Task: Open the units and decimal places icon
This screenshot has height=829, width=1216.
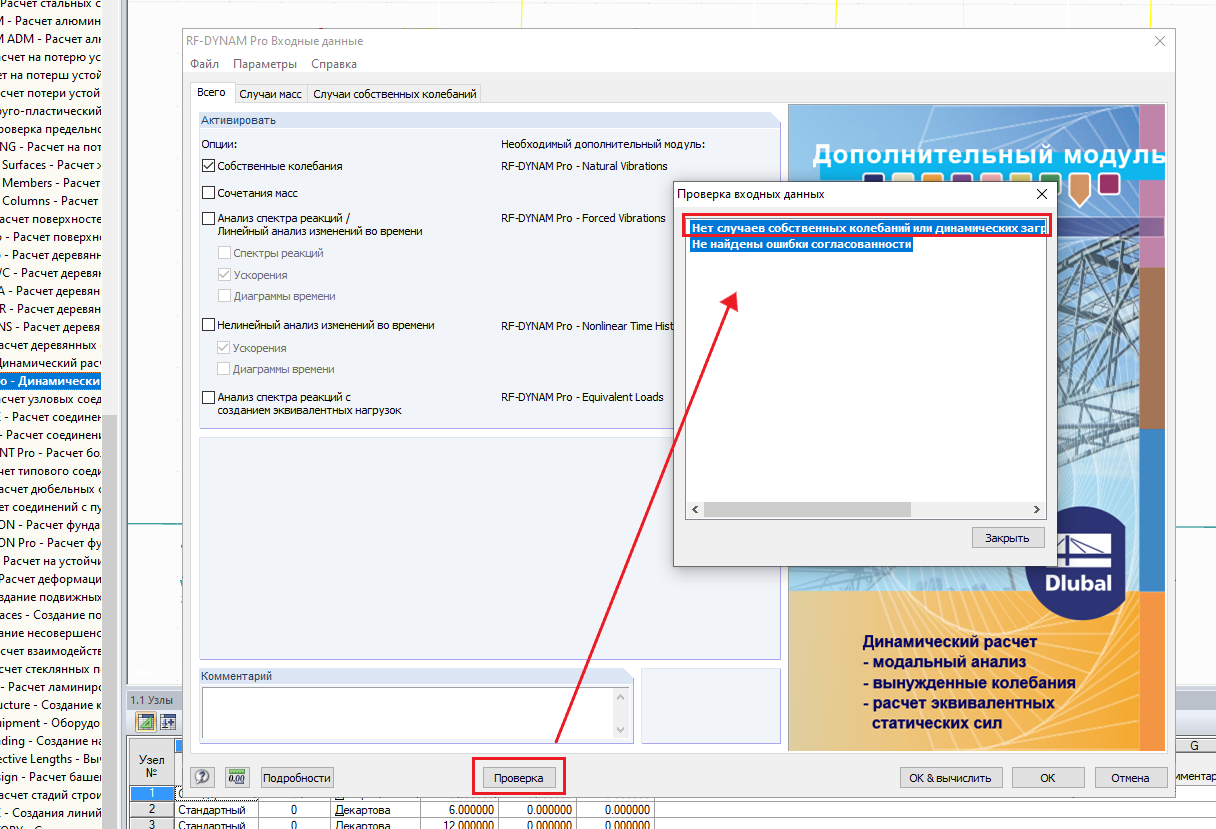Action: (237, 777)
